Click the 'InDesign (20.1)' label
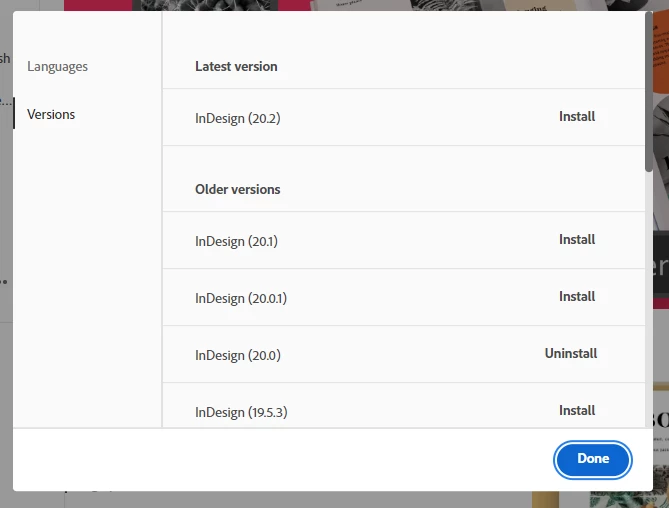The height and width of the screenshot is (508, 669). (x=236, y=241)
